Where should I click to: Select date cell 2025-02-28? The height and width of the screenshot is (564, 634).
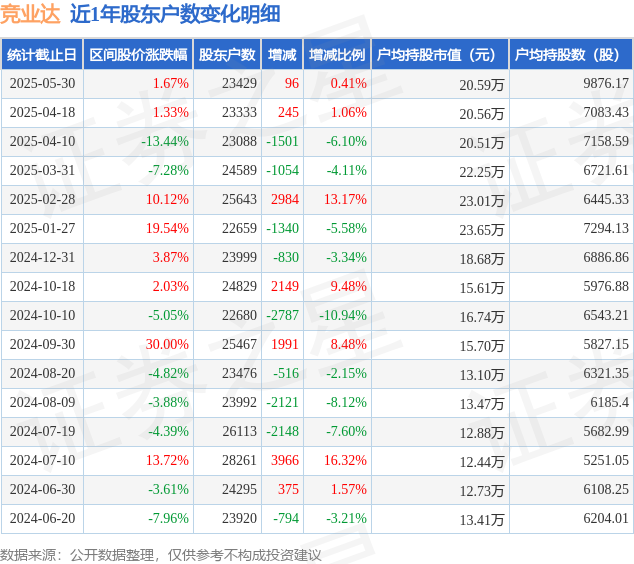pyautogui.click(x=42, y=199)
